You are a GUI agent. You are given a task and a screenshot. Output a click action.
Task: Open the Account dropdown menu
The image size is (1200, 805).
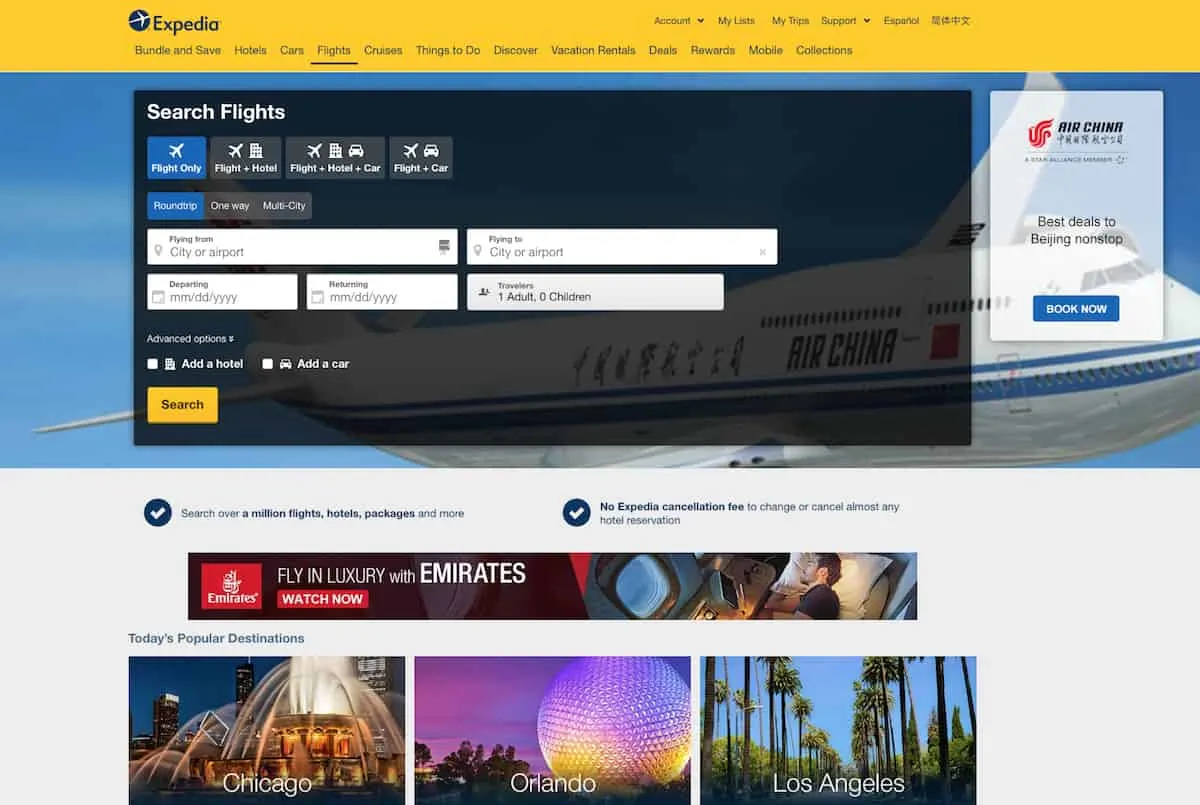coord(678,21)
